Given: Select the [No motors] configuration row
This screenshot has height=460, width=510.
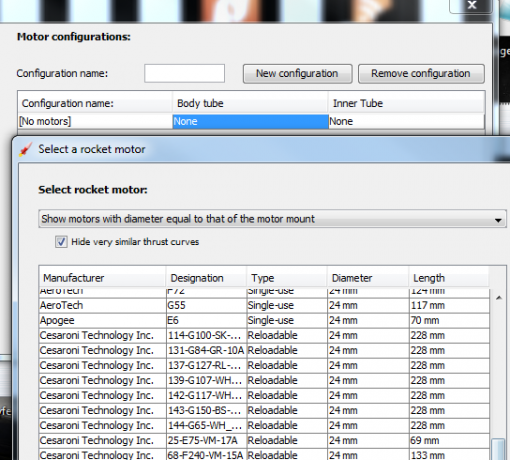Looking at the screenshot, I should pos(251,121).
